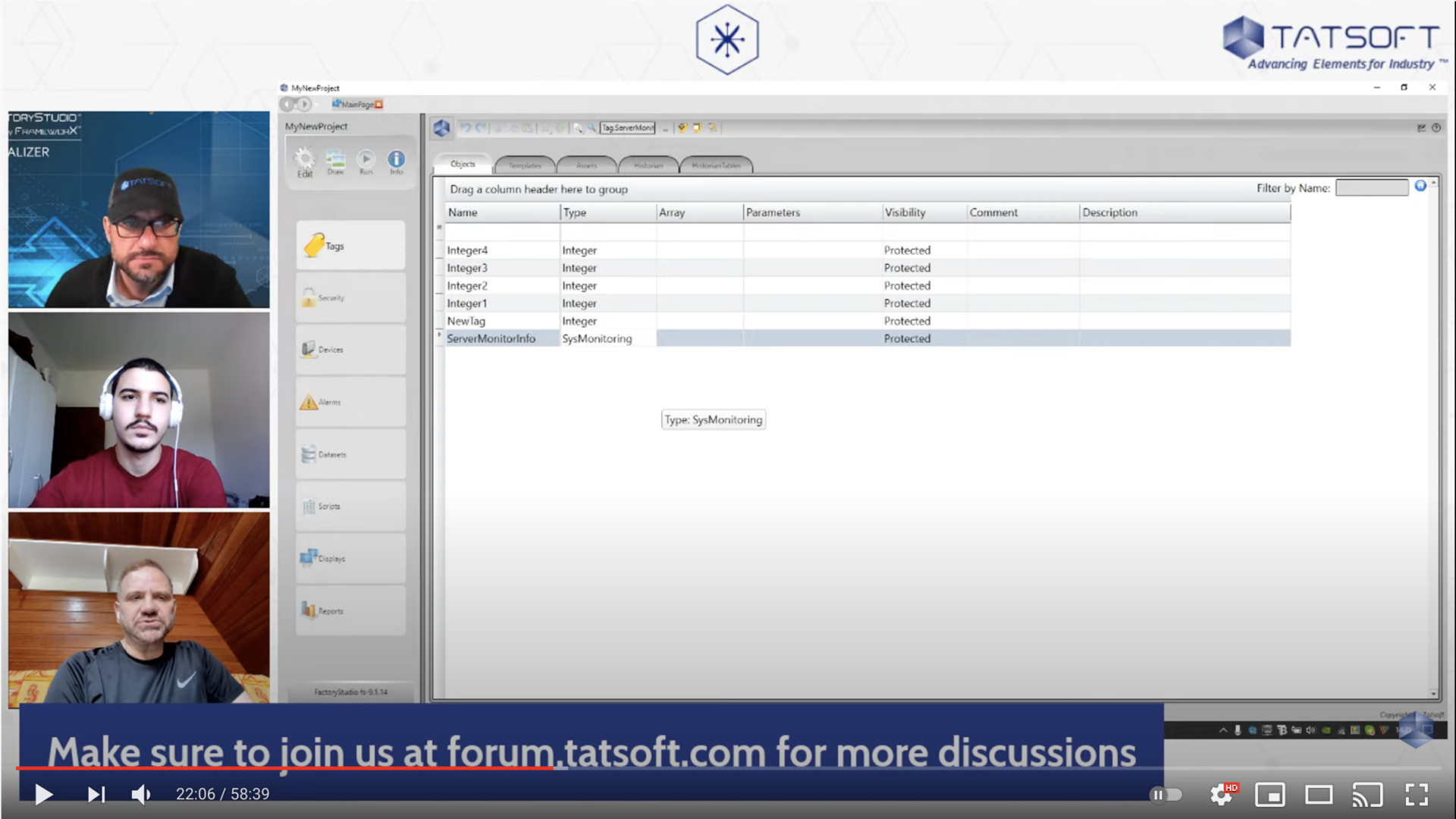This screenshot has height=819, width=1456.
Task: Open the Reports section in the sidebar
Action: (x=350, y=610)
